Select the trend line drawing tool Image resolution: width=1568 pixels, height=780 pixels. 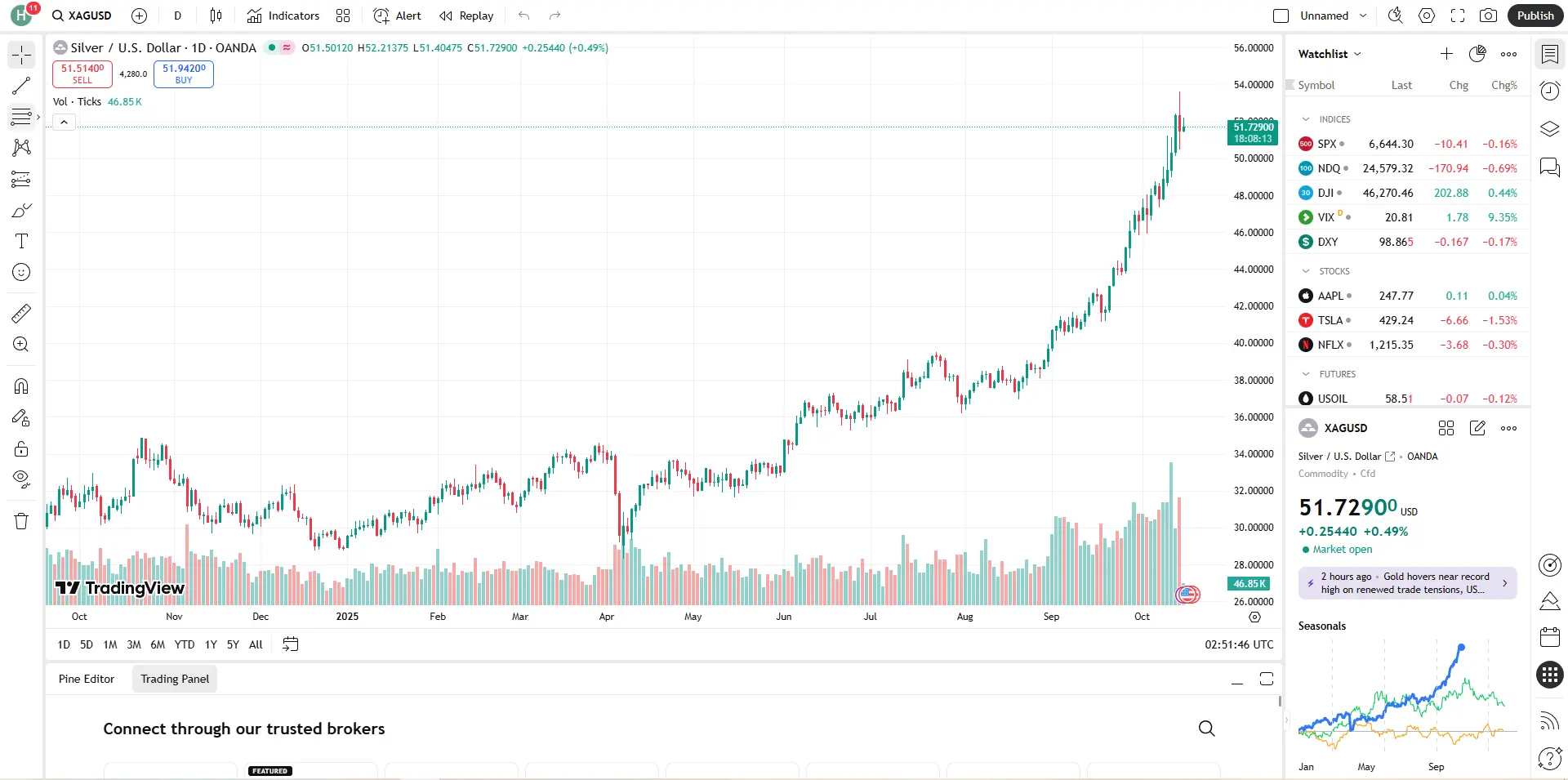click(21, 86)
